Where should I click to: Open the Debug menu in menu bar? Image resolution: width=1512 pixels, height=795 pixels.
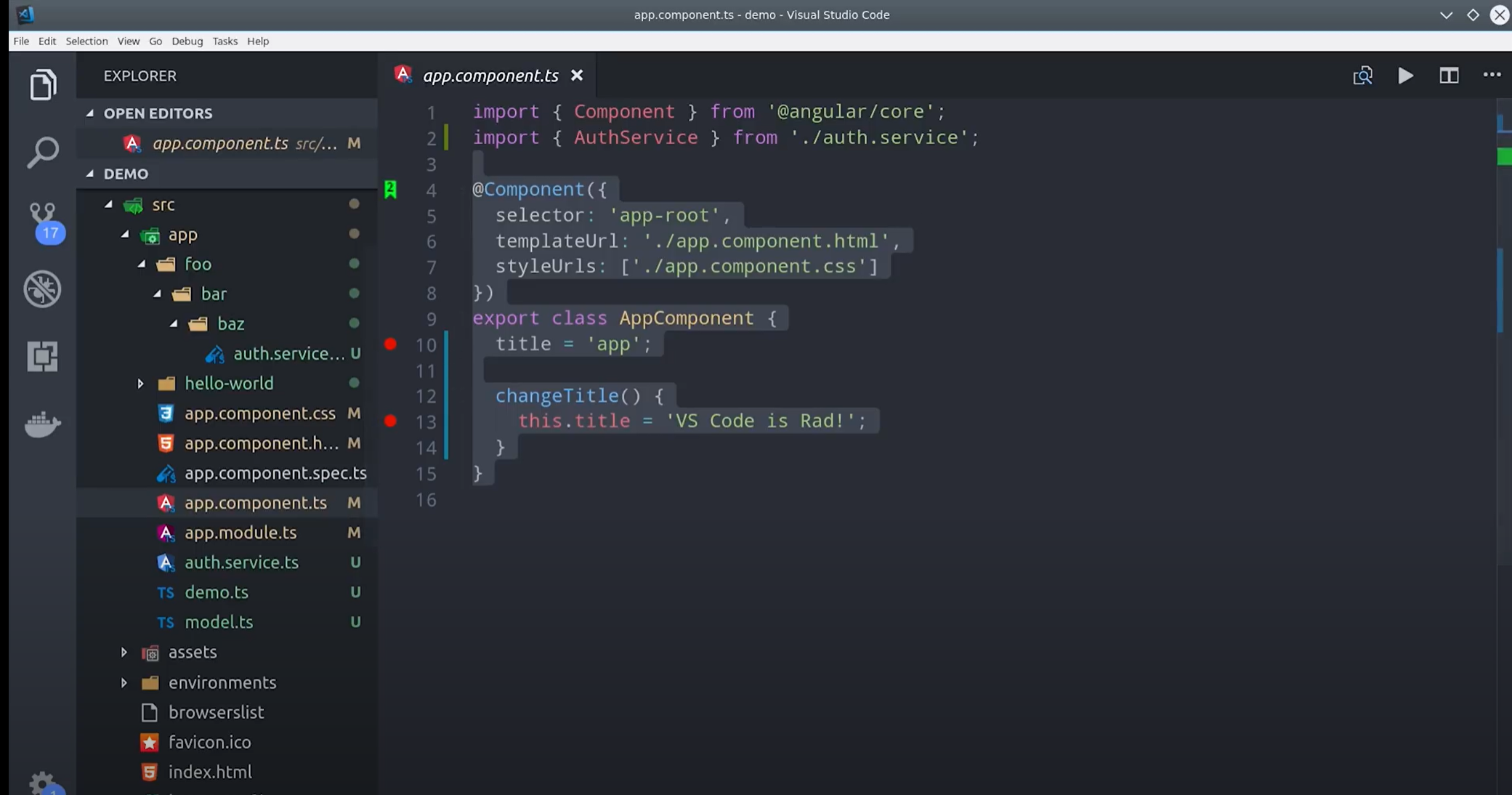click(187, 41)
